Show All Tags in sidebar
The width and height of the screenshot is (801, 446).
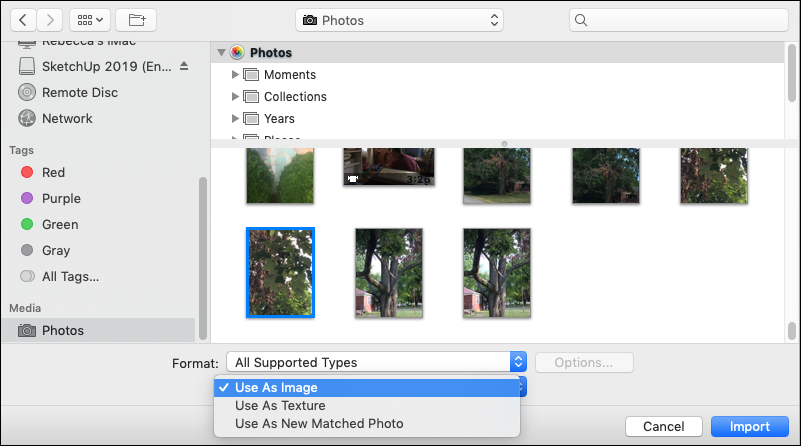[x=70, y=276]
